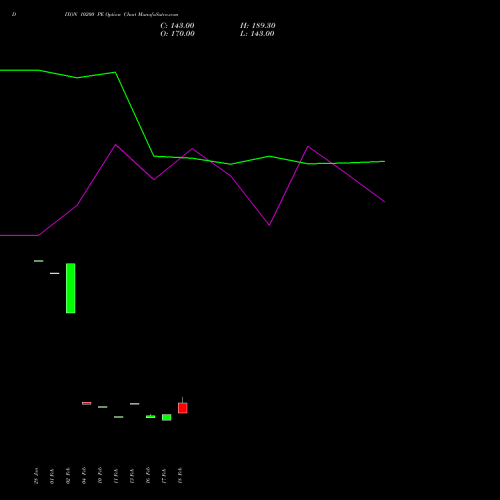Select the 02 Feb date label on the axis

coord(68,476)
